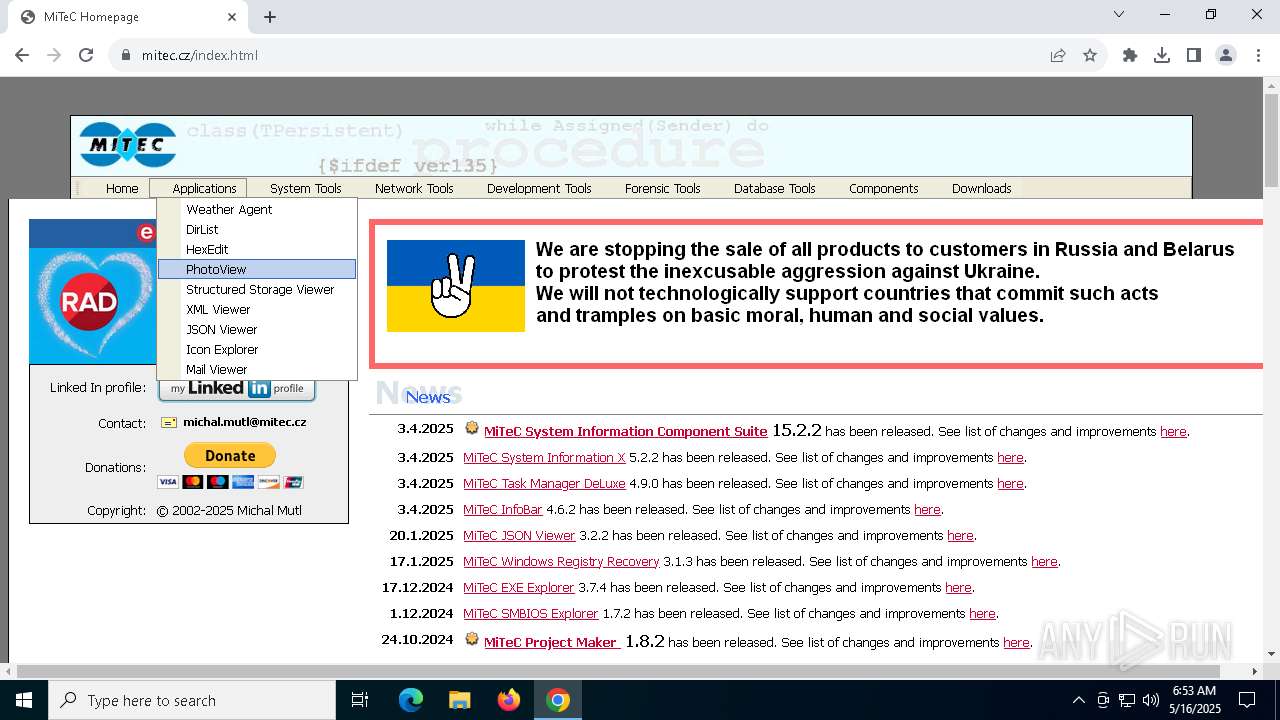Click the site info lock icon

coord(126,55)
